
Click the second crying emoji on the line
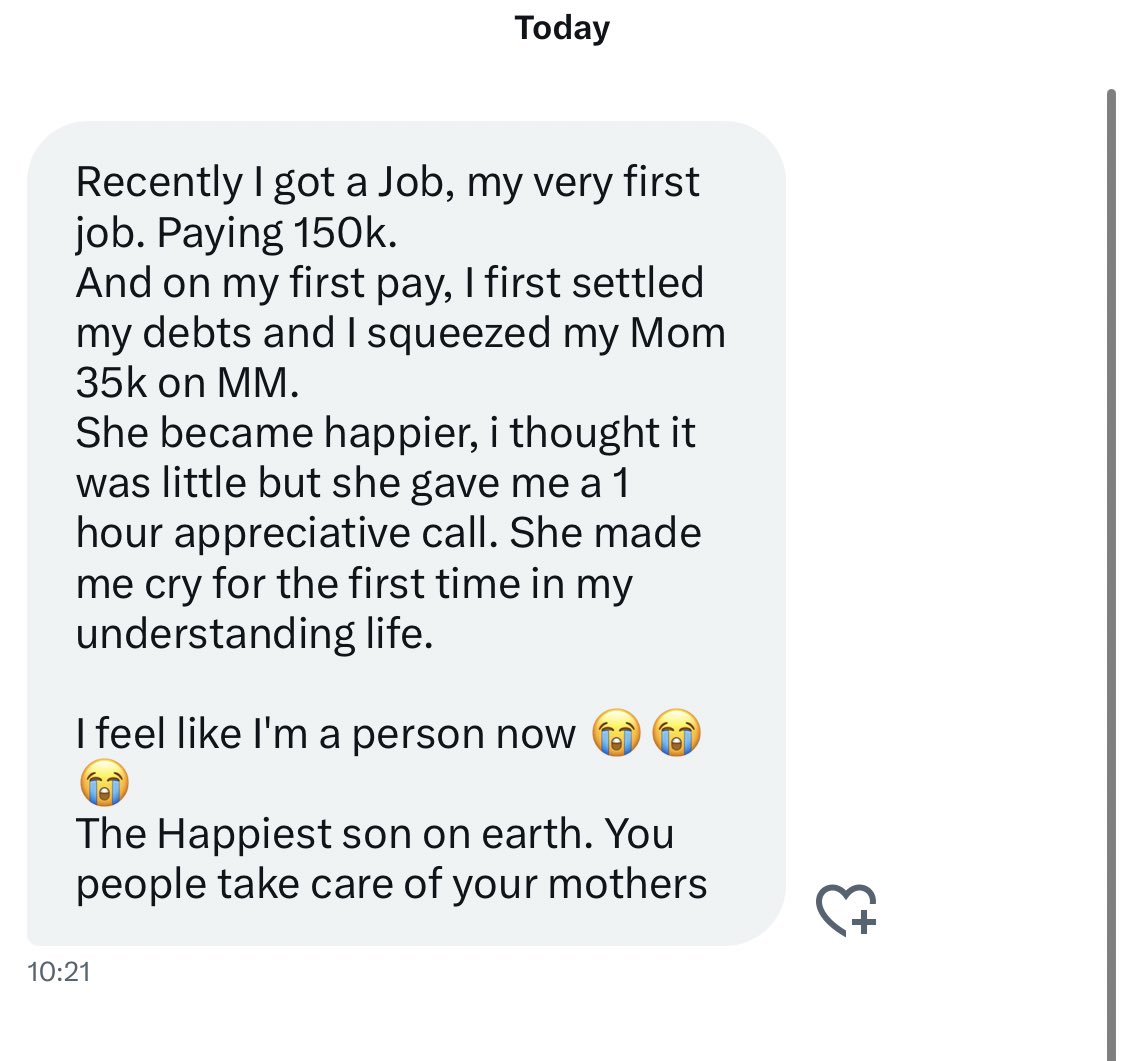pyautogui.click(x=677, y=732)
